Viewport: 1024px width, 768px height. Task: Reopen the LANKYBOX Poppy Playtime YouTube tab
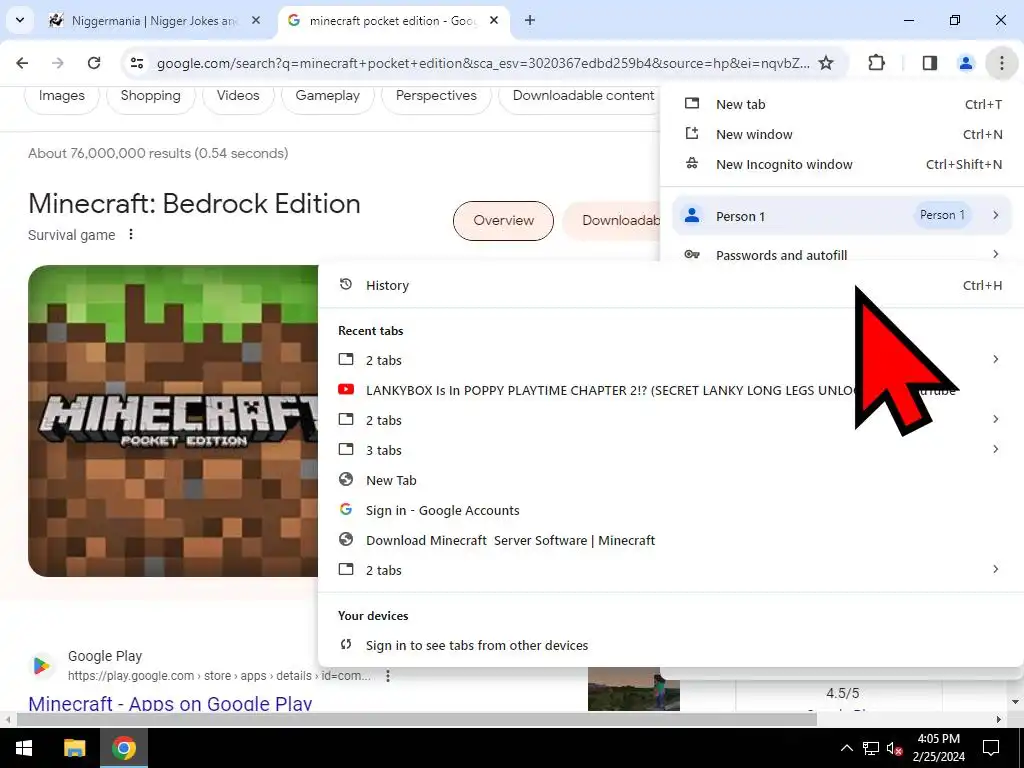670,390
